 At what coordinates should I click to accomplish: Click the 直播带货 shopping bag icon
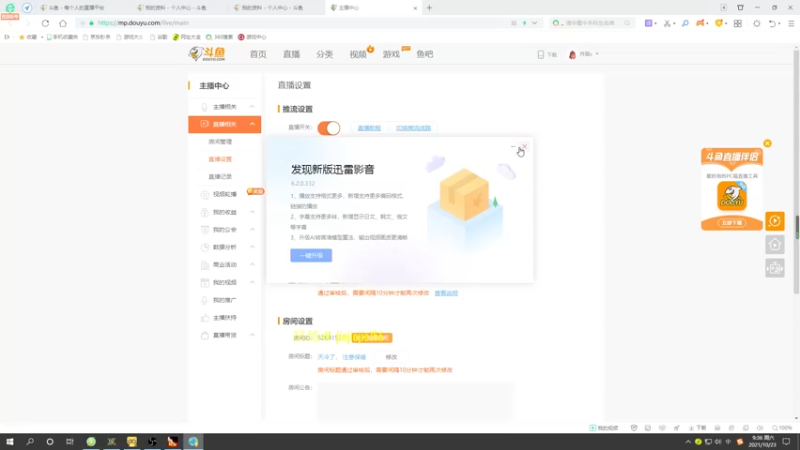[x=205, y=335]
